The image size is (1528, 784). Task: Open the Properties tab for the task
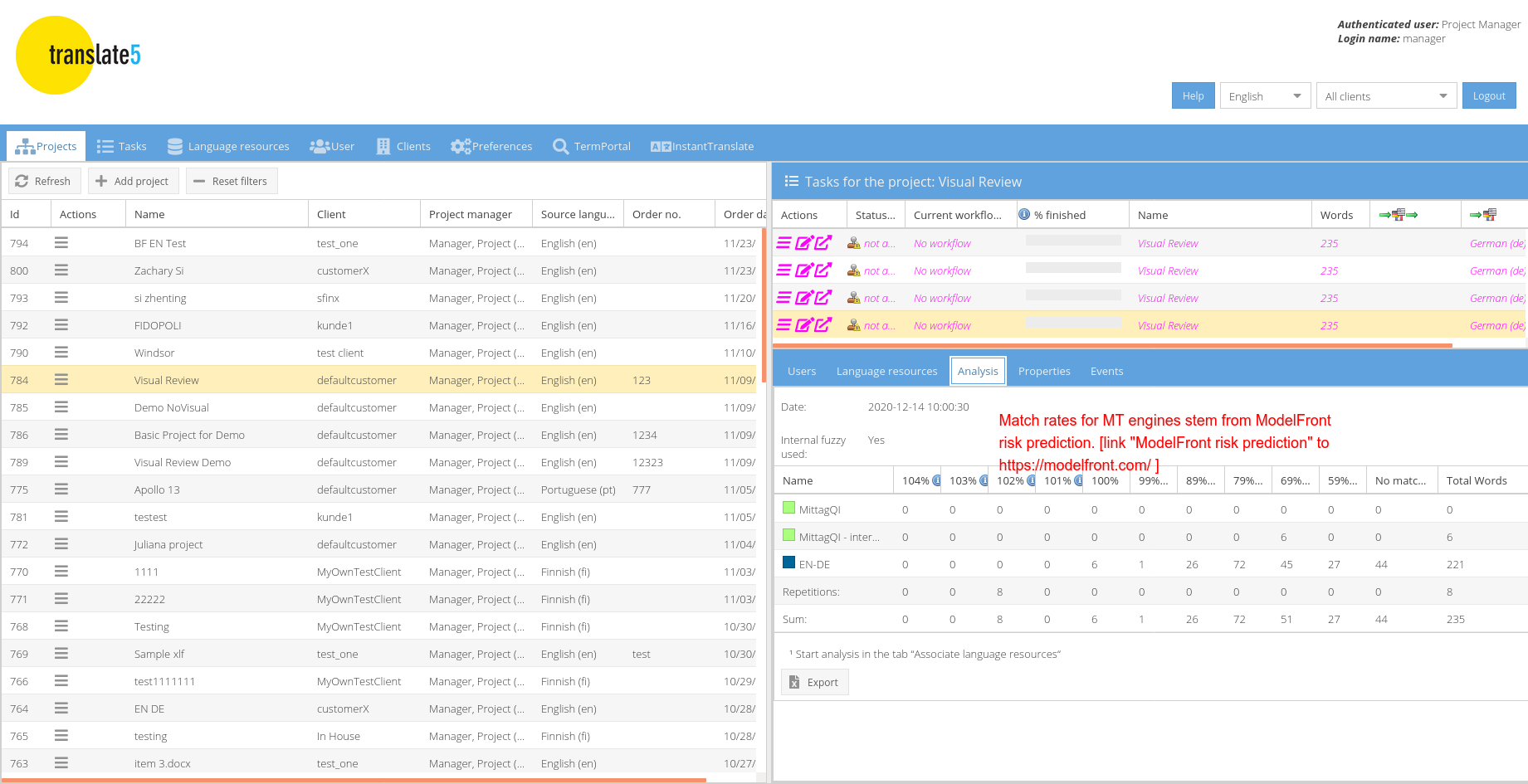point(1043,371)
